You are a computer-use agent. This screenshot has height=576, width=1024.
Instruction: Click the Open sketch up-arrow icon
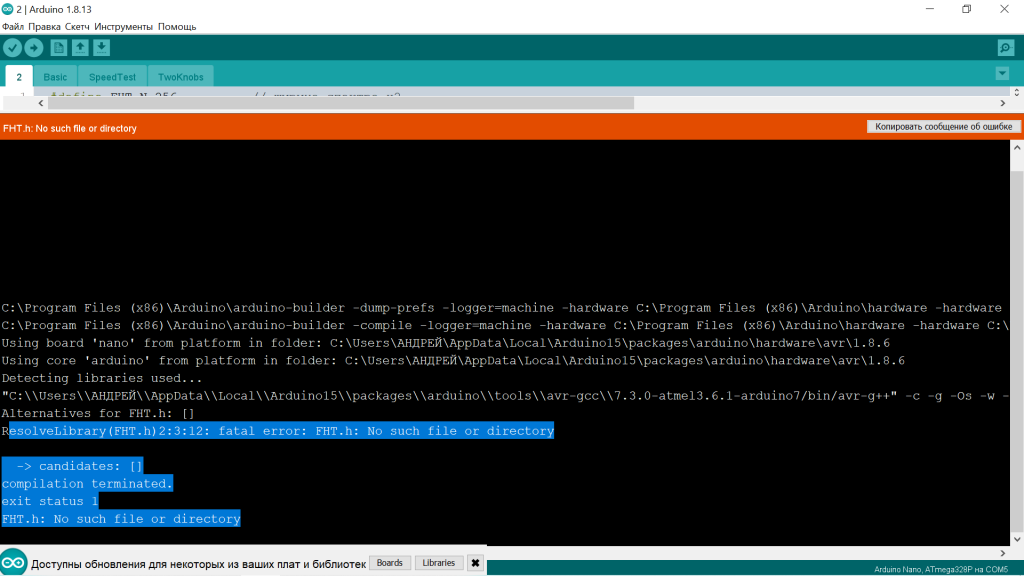click(x=80, y=48)
